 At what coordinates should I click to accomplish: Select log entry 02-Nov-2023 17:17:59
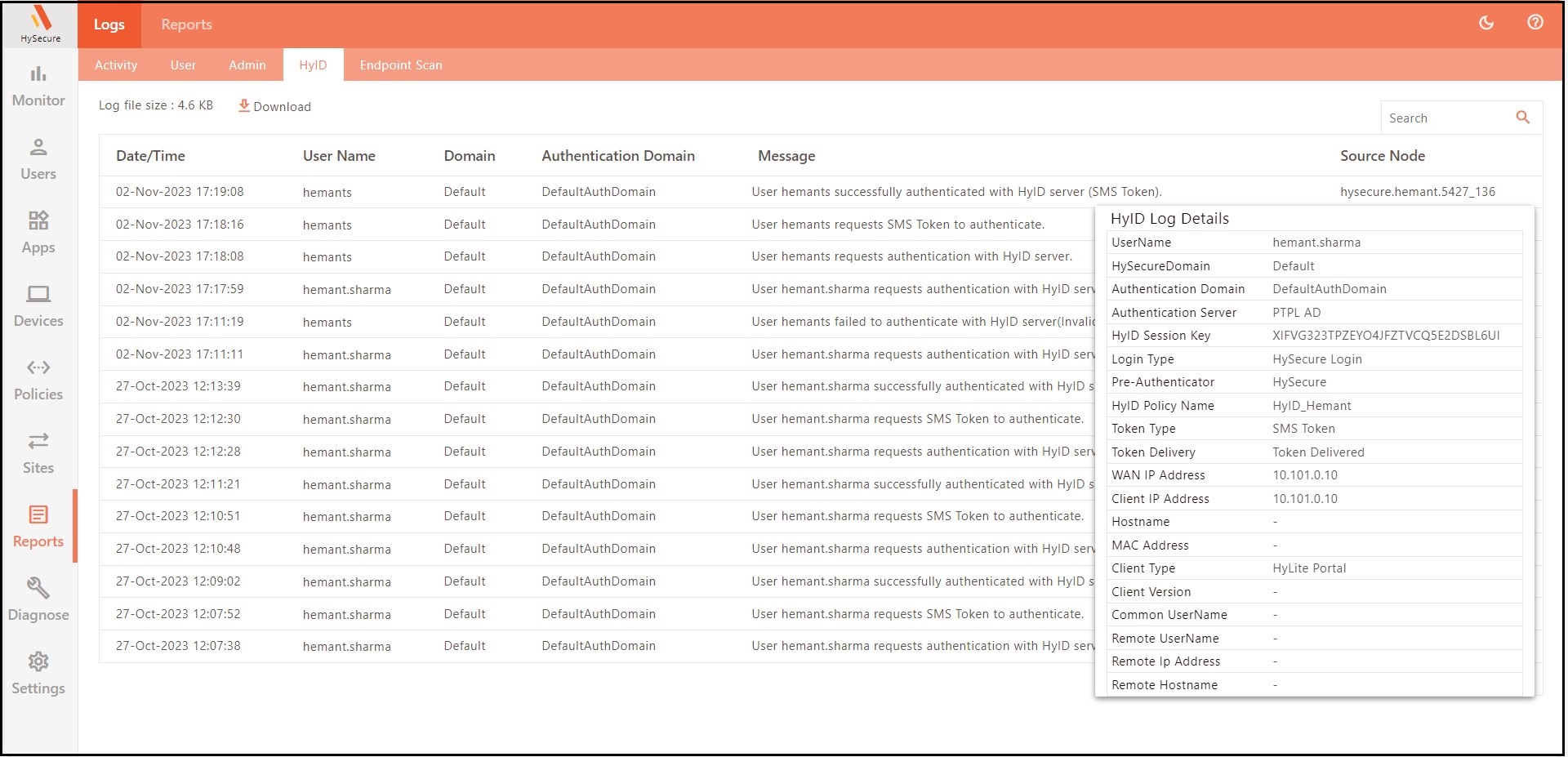[180, 289]
